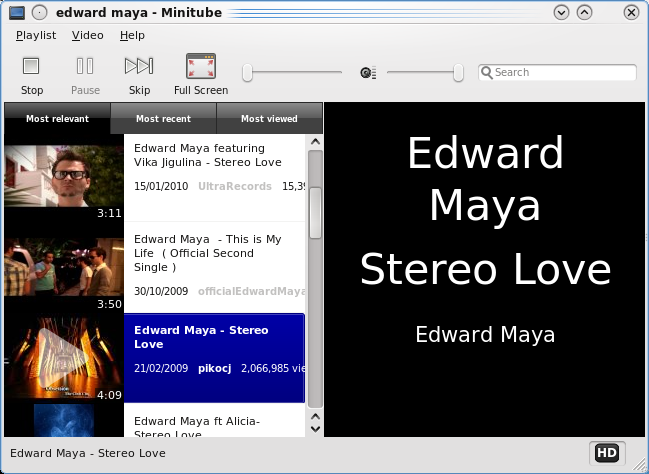
Task: Move selected video up with the up arrow
Action: pos(315,416)
